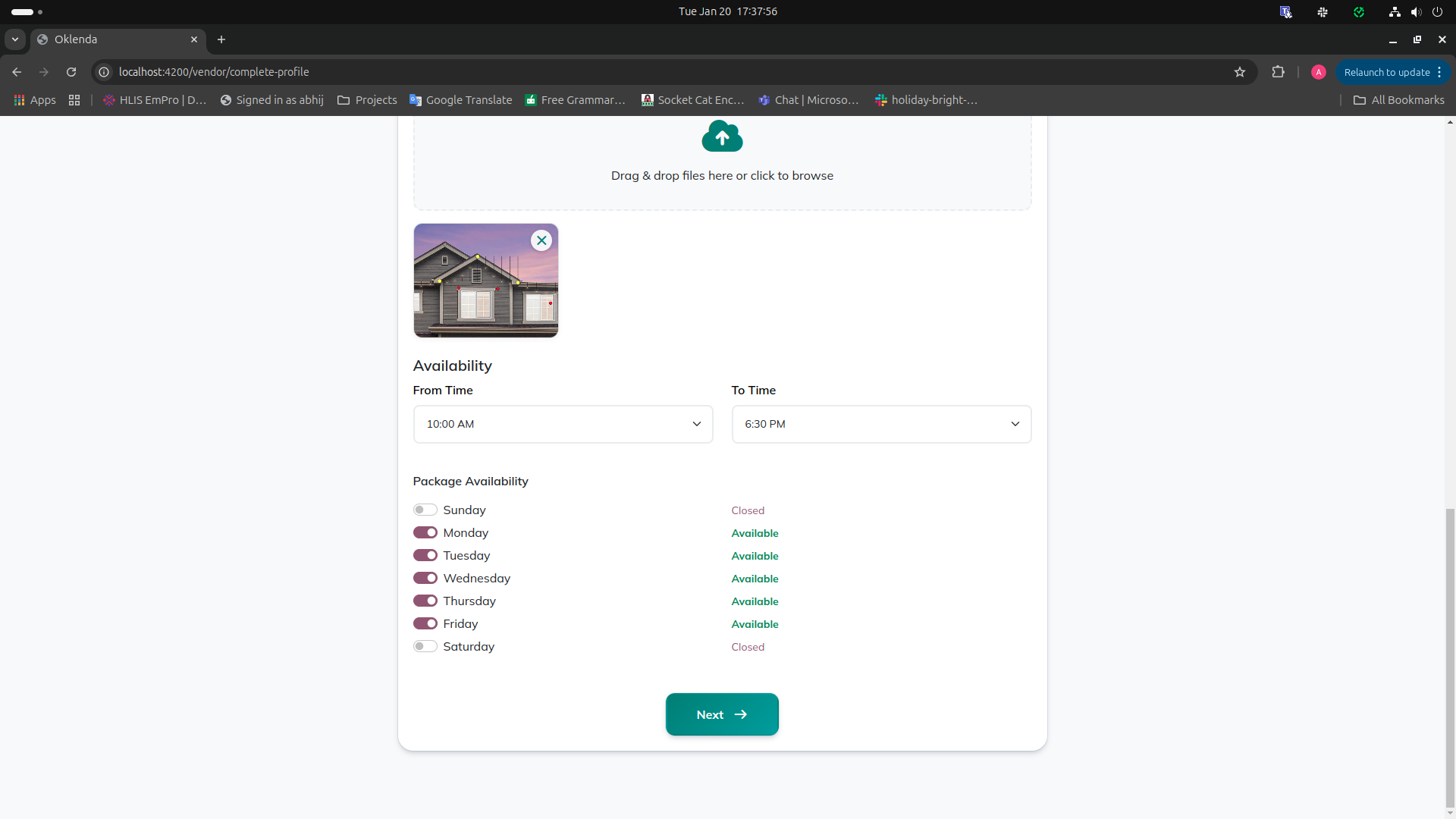
Task: Click the Relaunch to update button
Action: 1386,72
